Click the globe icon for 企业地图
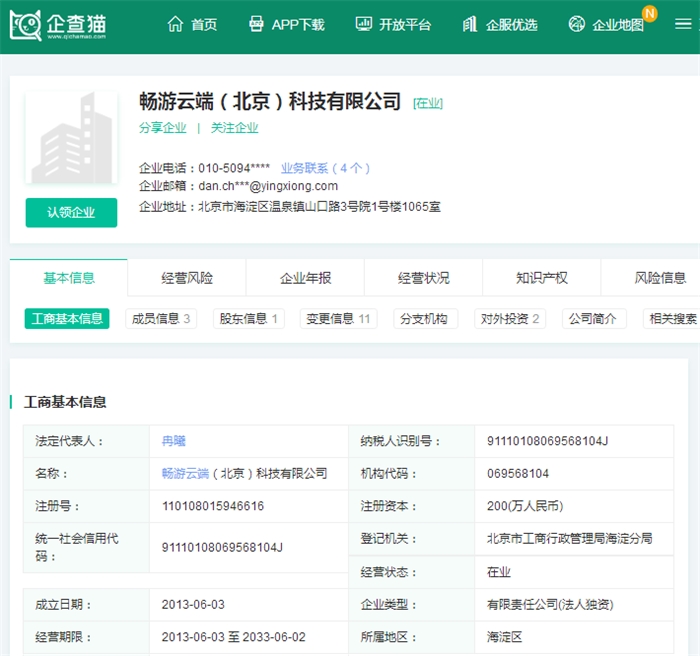Image resolution: width=700 pixels, height=656 pixels. (x=577, y=24)
